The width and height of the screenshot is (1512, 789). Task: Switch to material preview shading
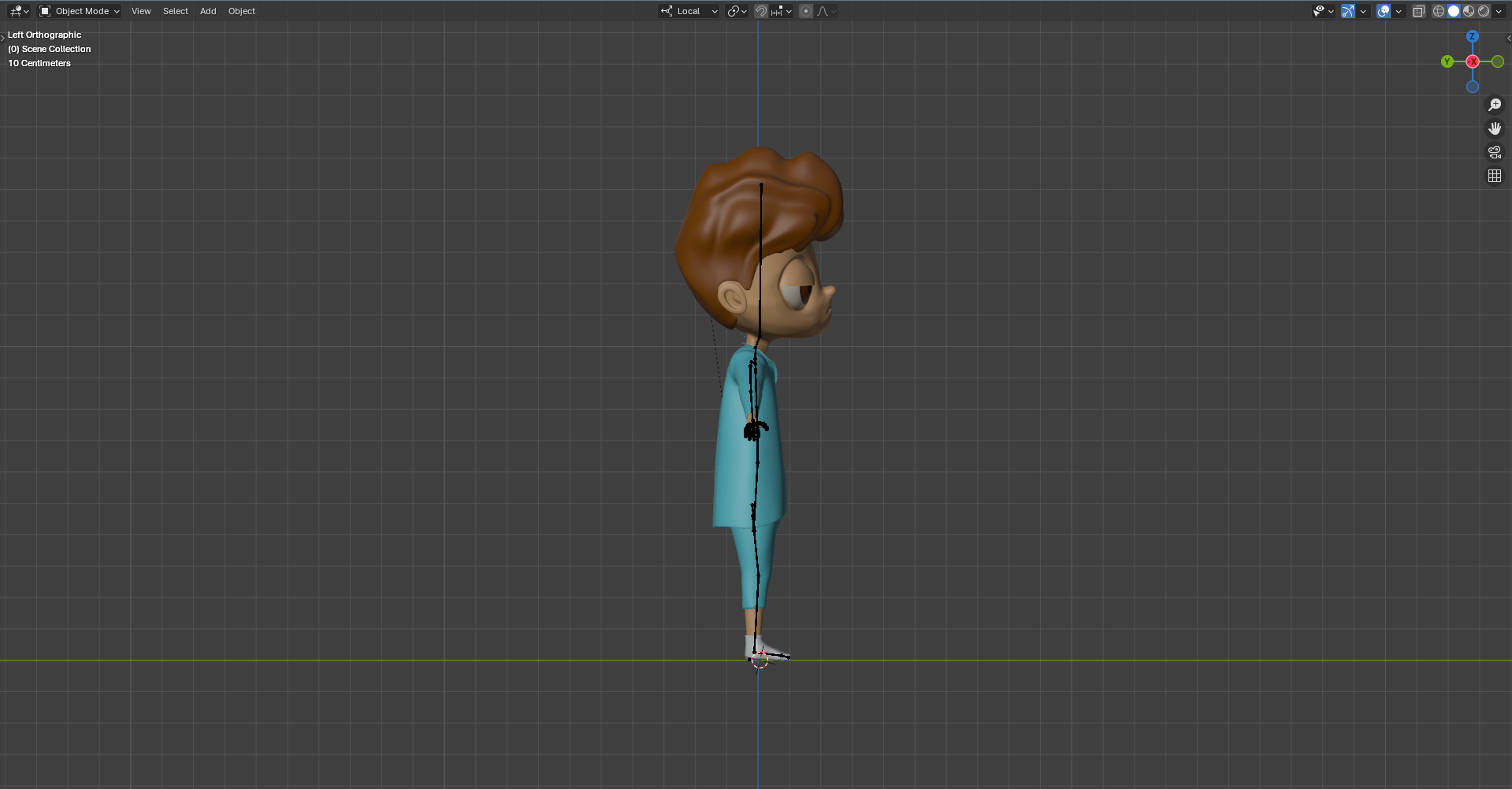1469,11
